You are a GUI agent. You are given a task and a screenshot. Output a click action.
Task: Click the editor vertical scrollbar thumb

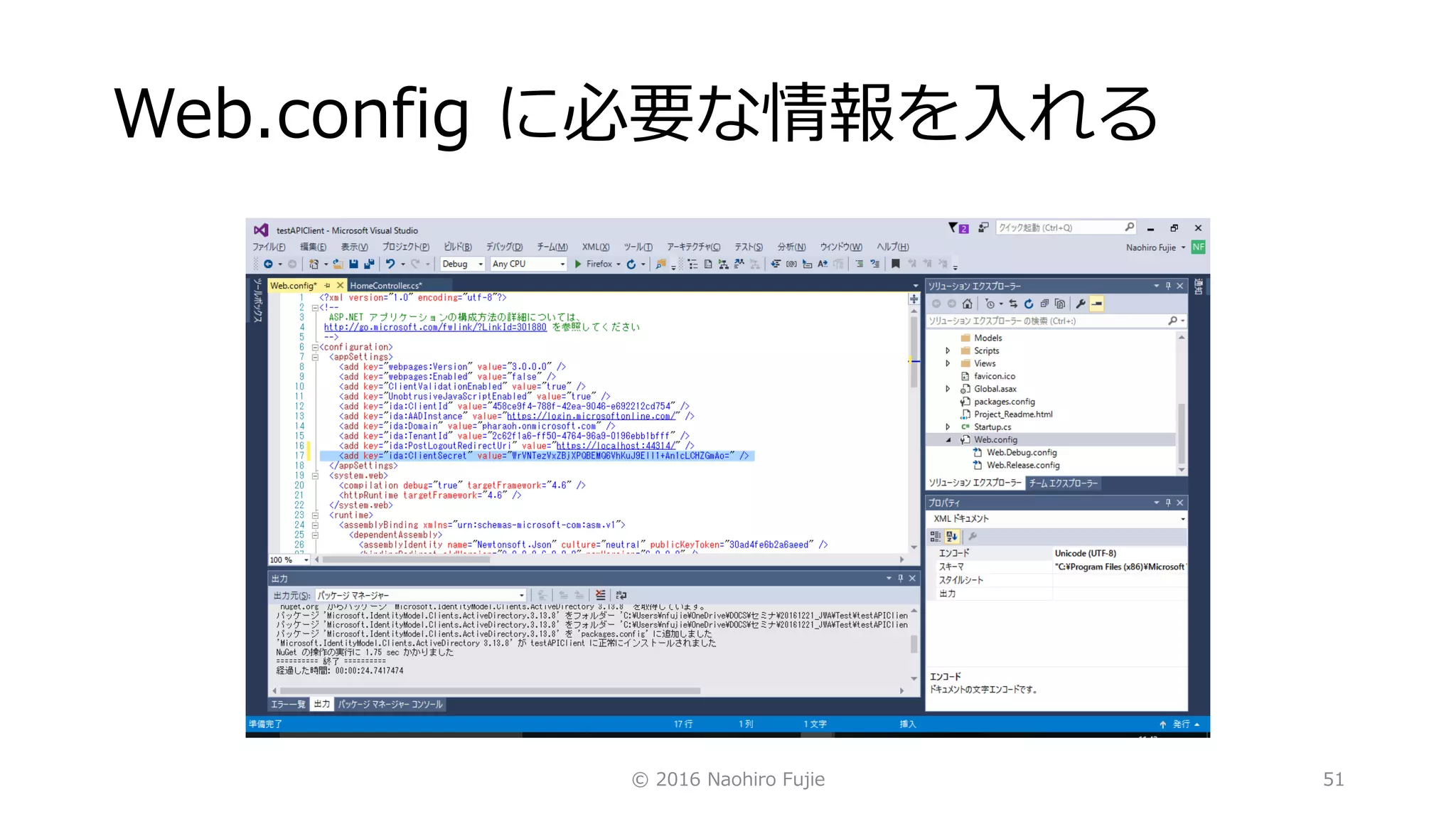click(914, 352)
